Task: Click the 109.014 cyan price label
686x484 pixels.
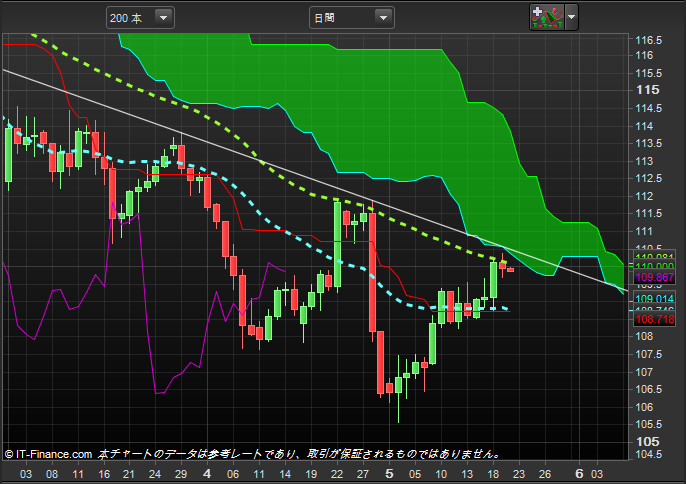Action: (654, 298)
